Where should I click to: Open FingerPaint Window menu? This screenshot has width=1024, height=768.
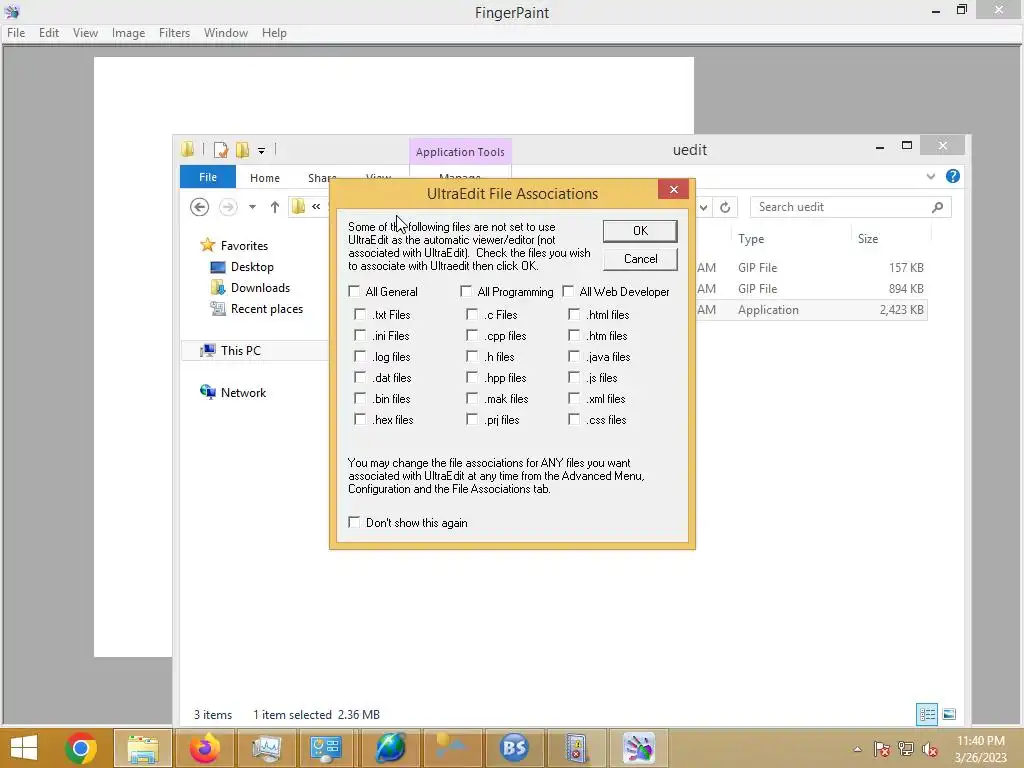(x=225, y=33)
